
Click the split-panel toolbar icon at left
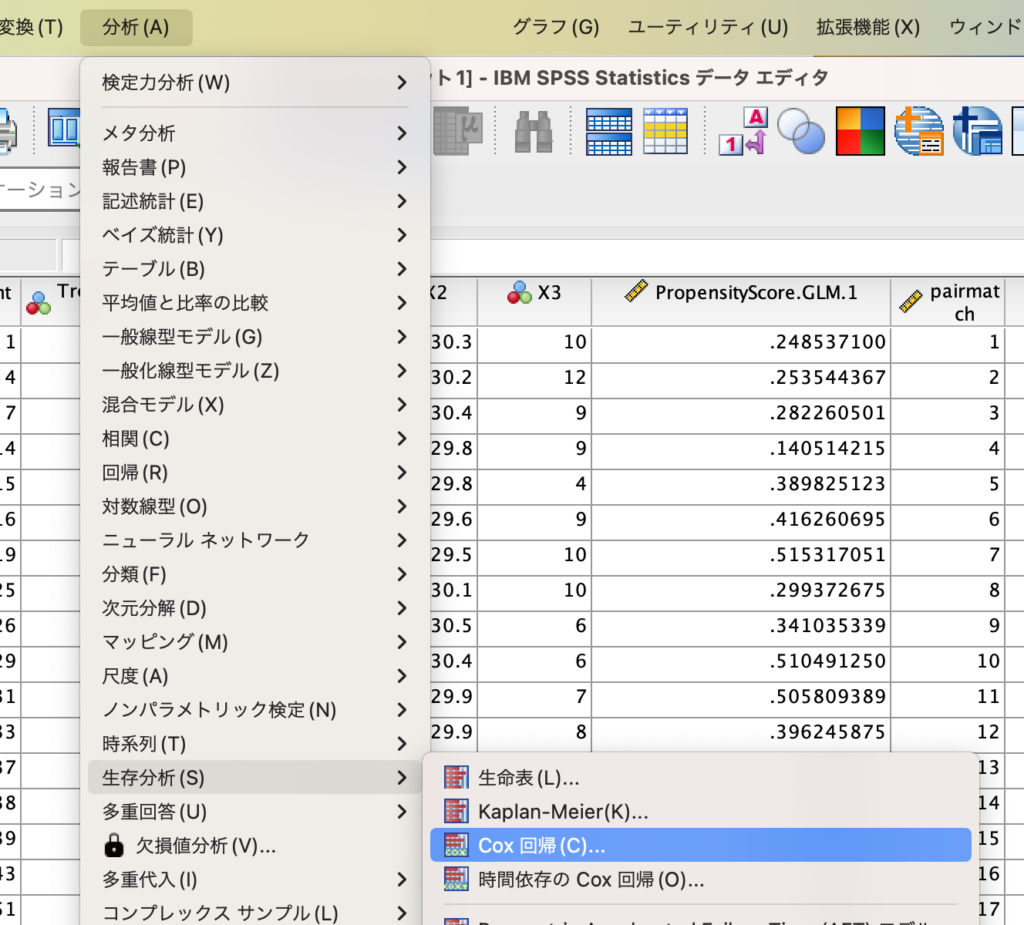[64, 129]
